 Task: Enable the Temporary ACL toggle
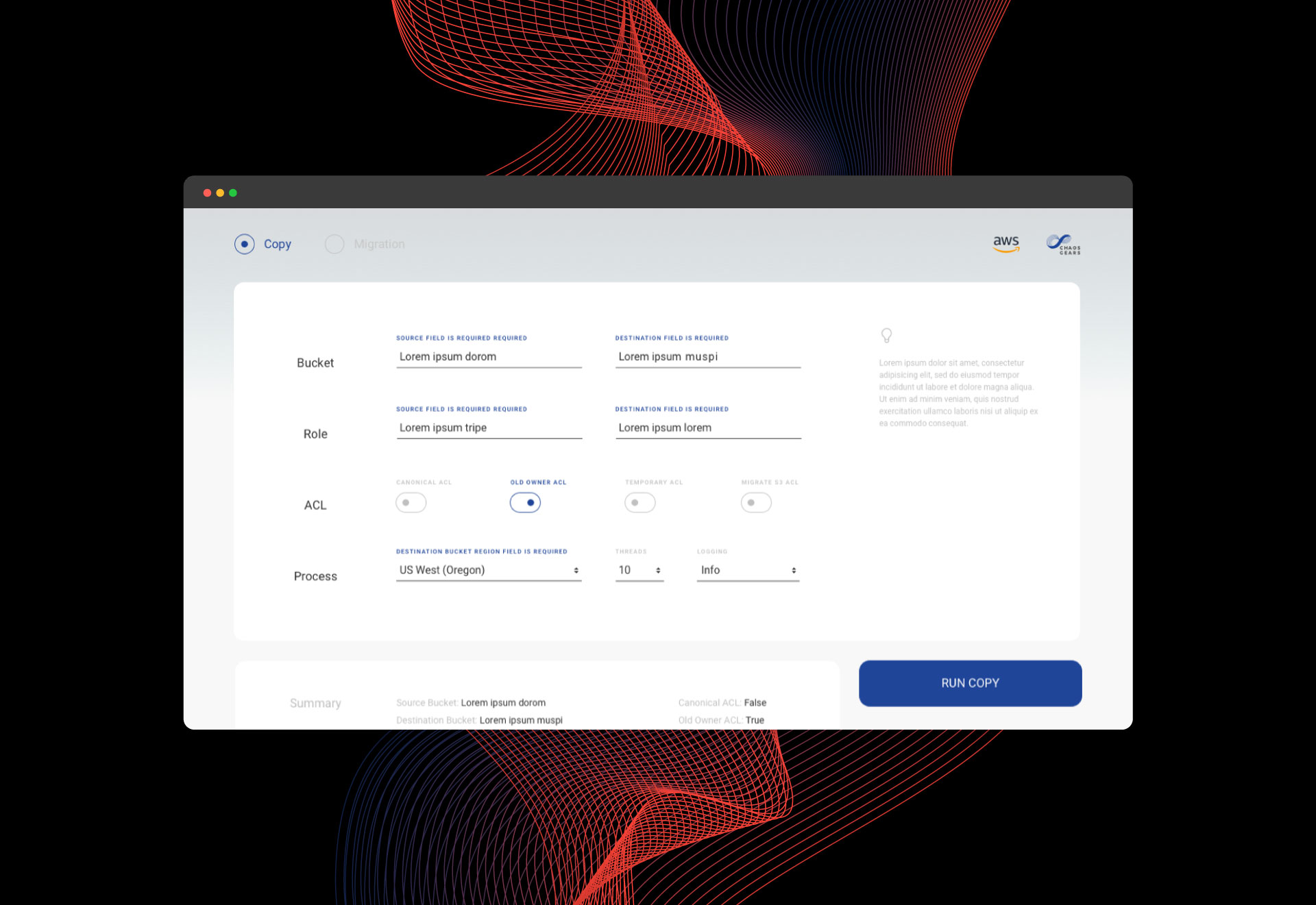(639, 502)
